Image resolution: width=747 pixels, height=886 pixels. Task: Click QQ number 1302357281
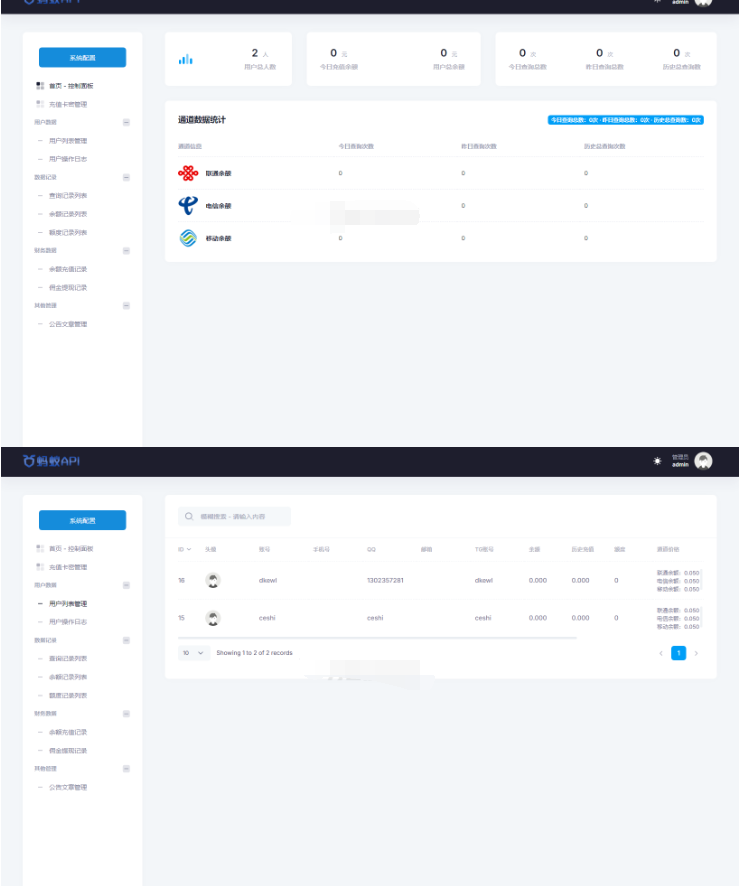tap(385, 580)
